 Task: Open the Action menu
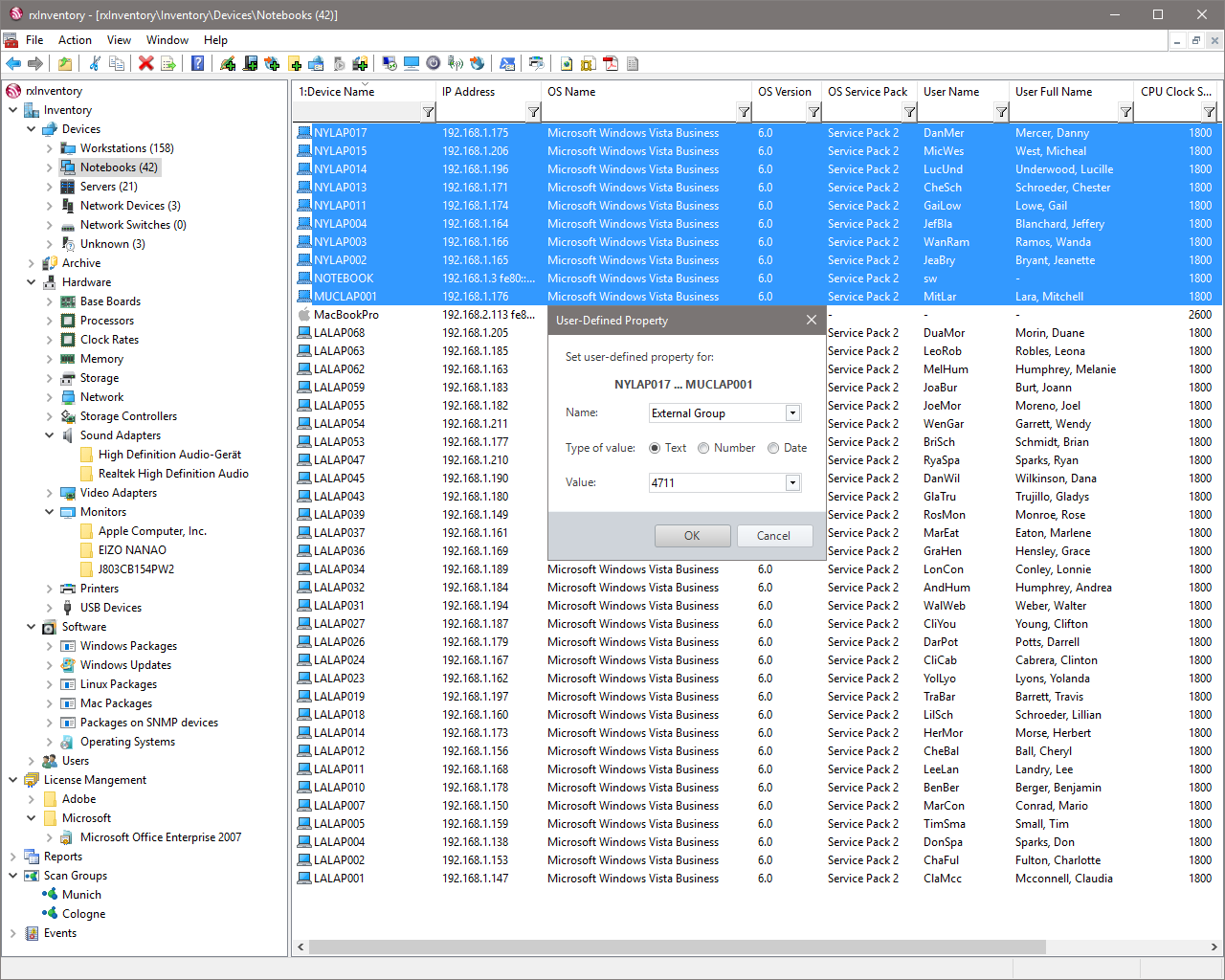(x=75, y=40)
